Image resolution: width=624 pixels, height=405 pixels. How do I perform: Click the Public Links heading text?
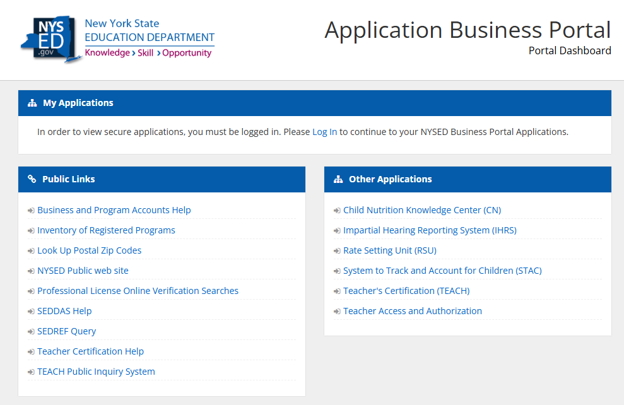tap(68, 179)
